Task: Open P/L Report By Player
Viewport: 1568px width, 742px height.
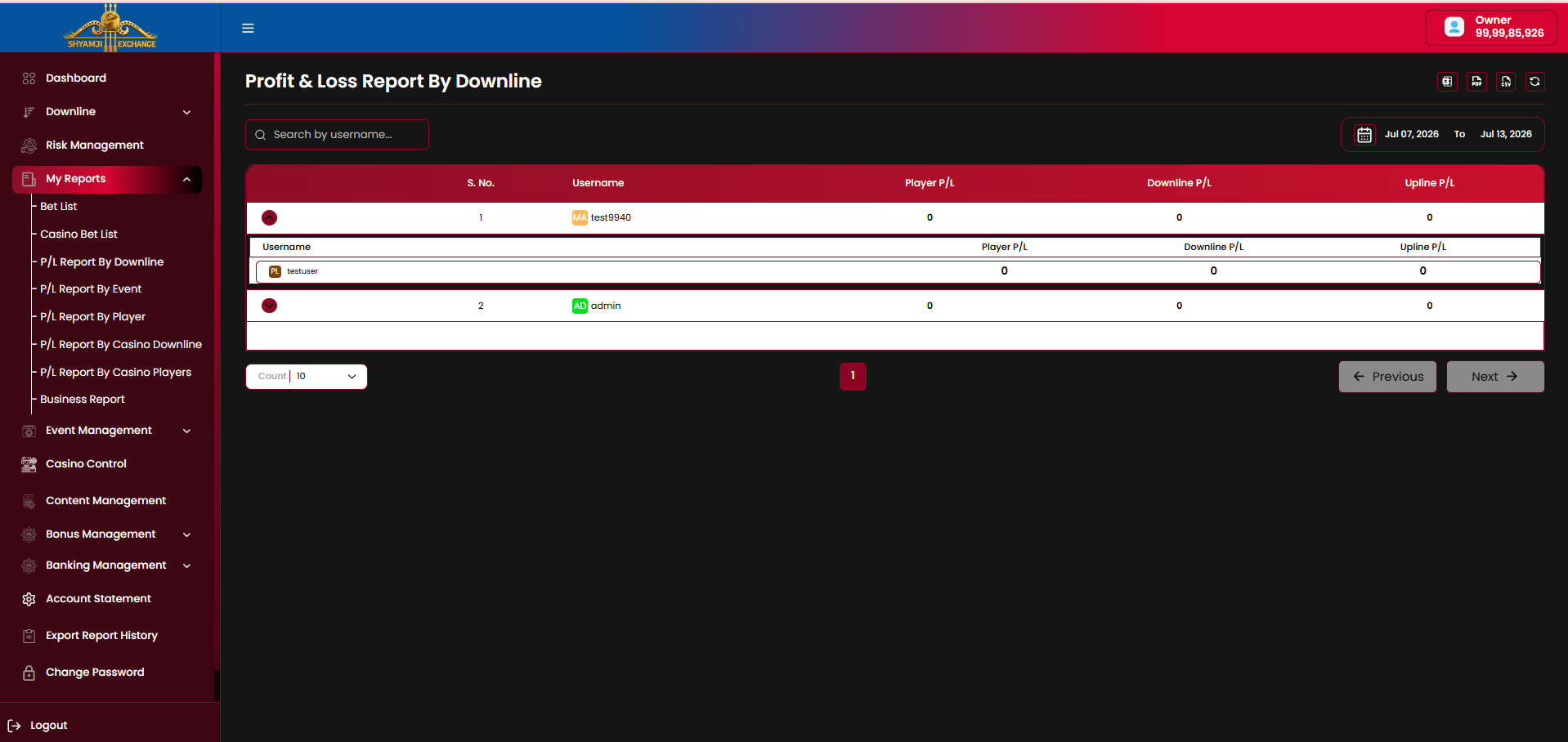Action: (x=92, y=317)
